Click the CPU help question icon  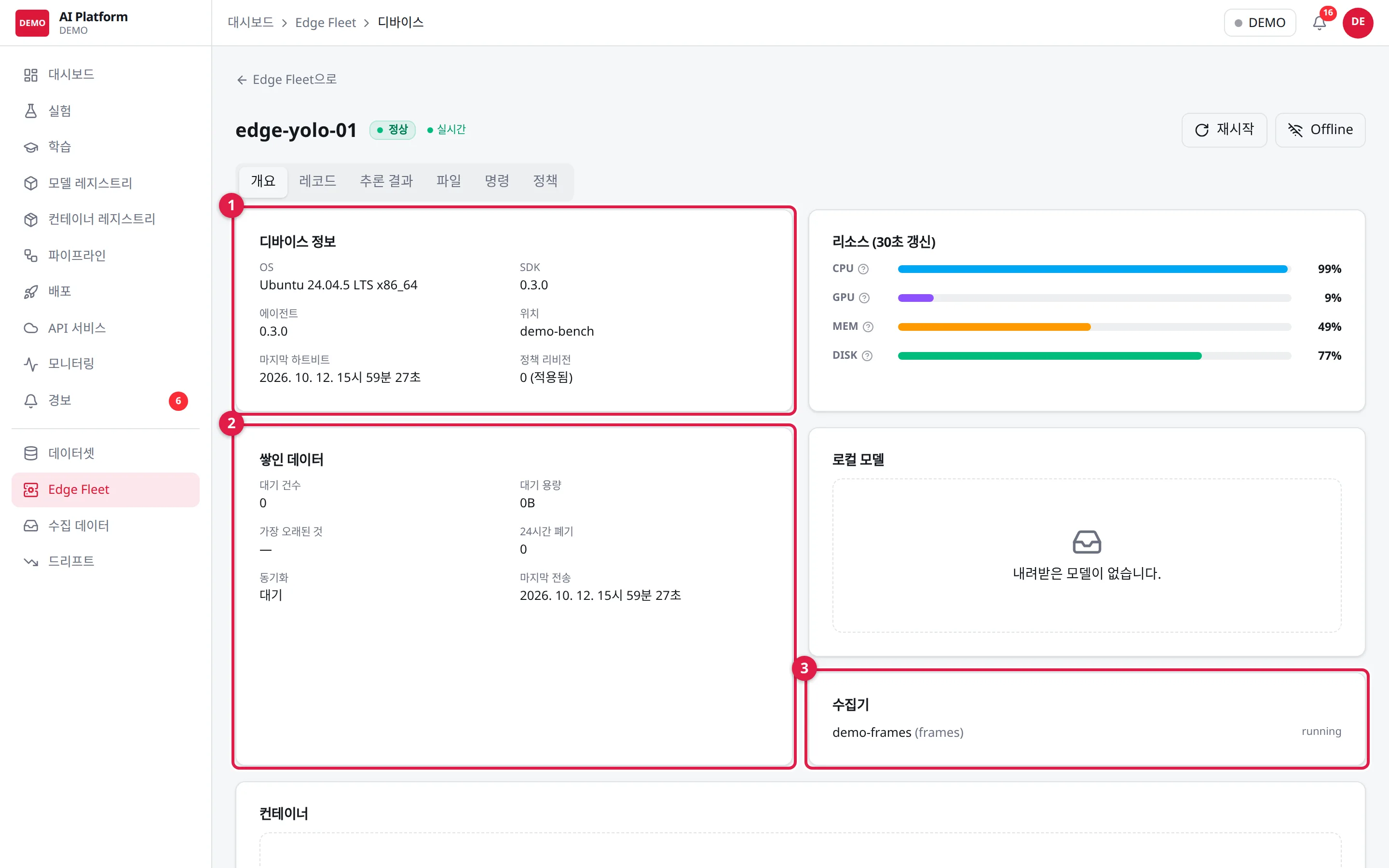(x=863, y=269)
